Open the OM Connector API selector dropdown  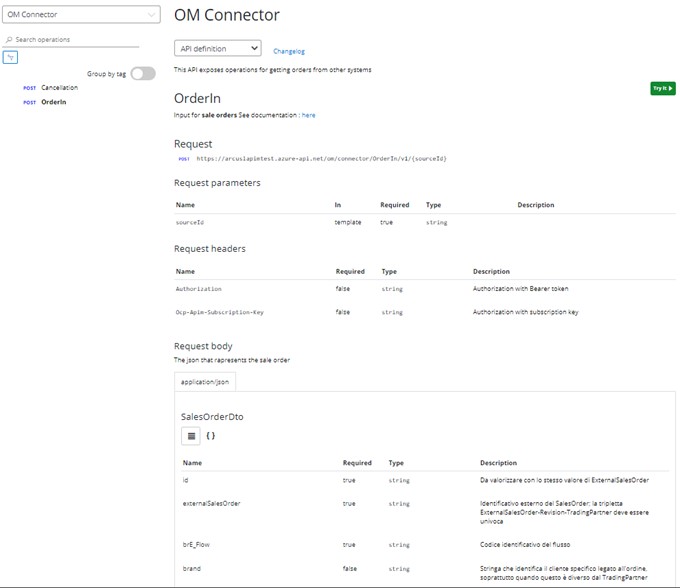[x=80, y=15]
